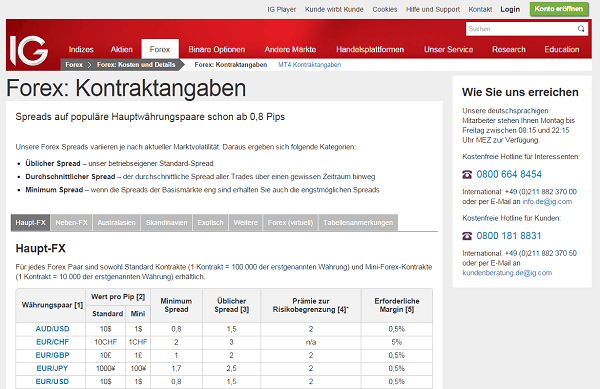Switch to the Tabellenanmerkungen tab

pyautogui.click(x=358, y=223)
